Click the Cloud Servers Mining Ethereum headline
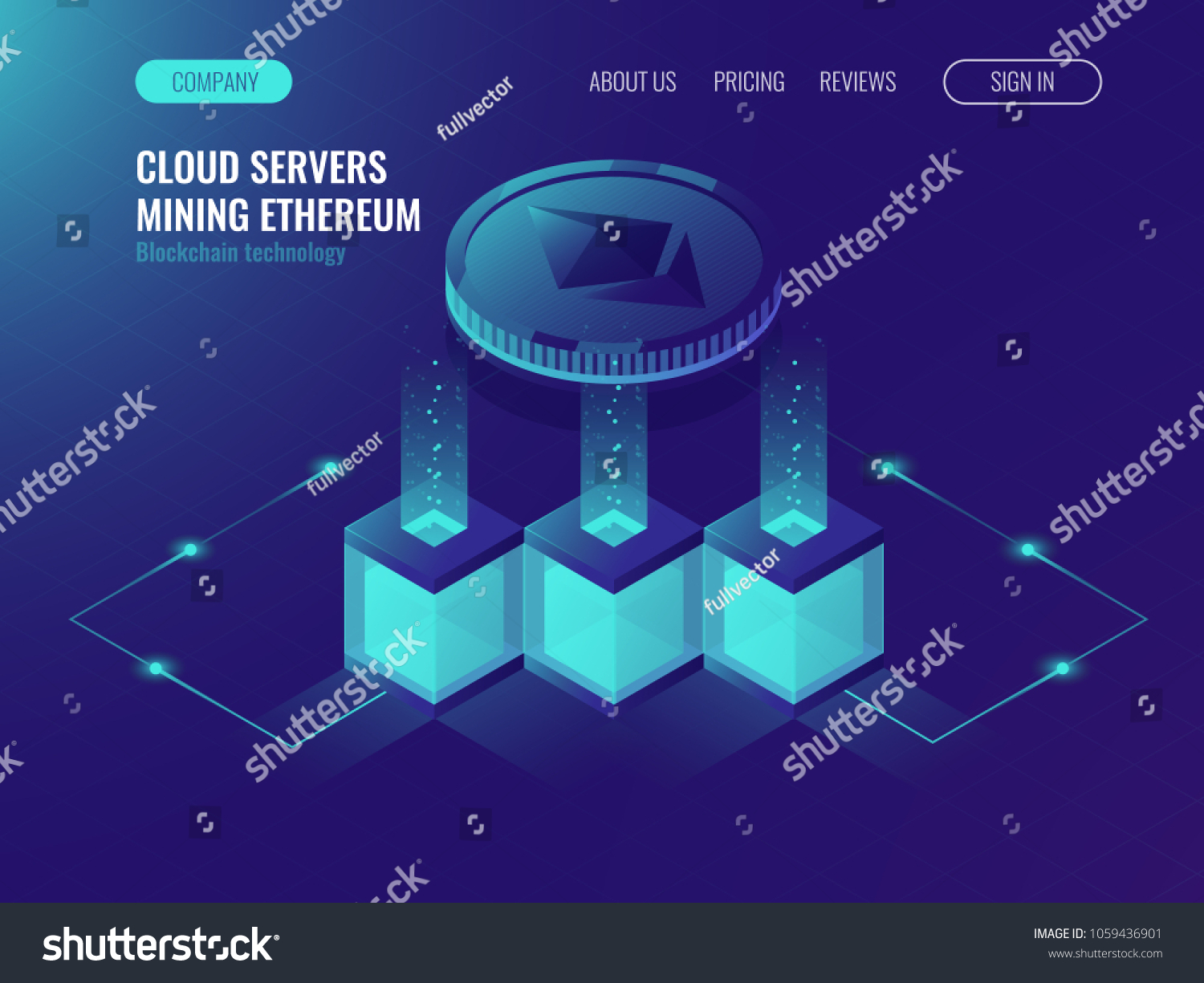 point(278,191)
